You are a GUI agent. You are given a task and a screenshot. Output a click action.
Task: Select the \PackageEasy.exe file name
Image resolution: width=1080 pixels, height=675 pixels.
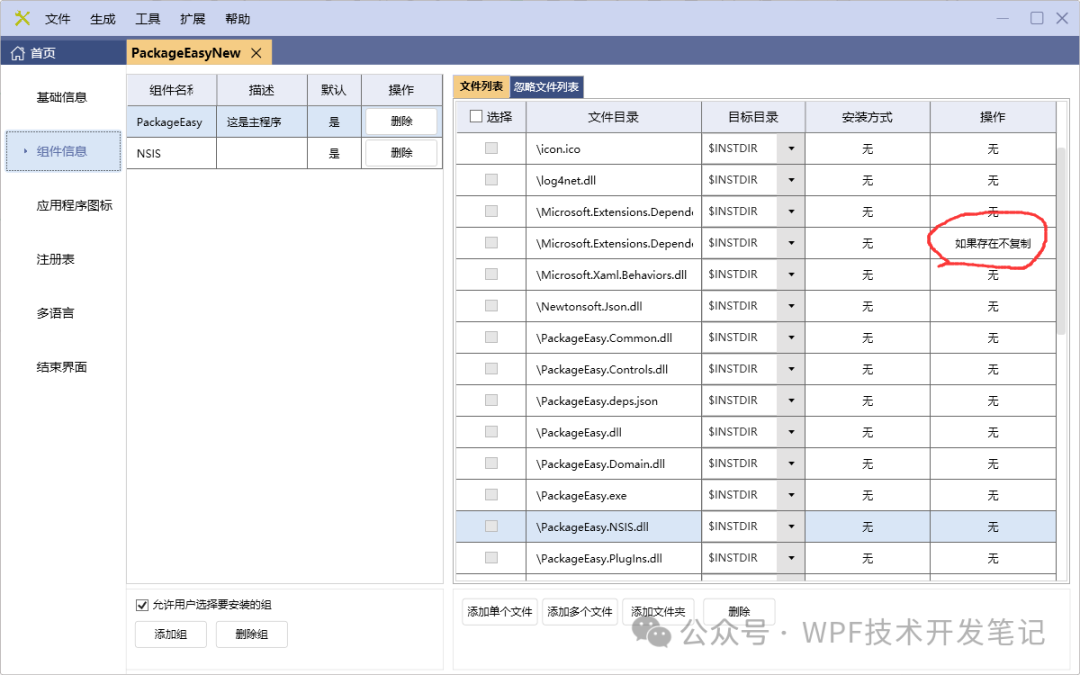(x=581, y=496)
